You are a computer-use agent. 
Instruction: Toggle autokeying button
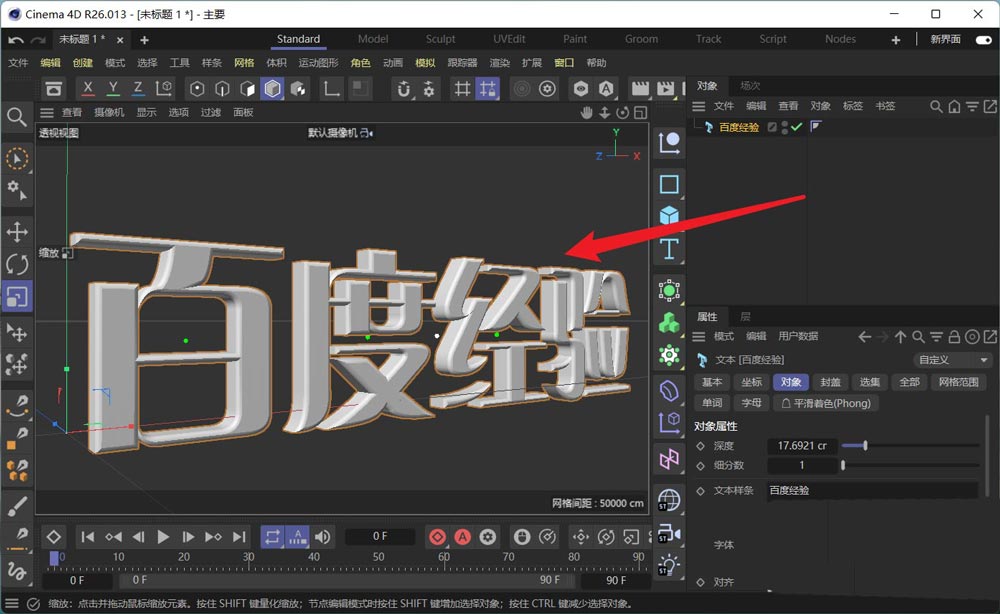(462, 537)
